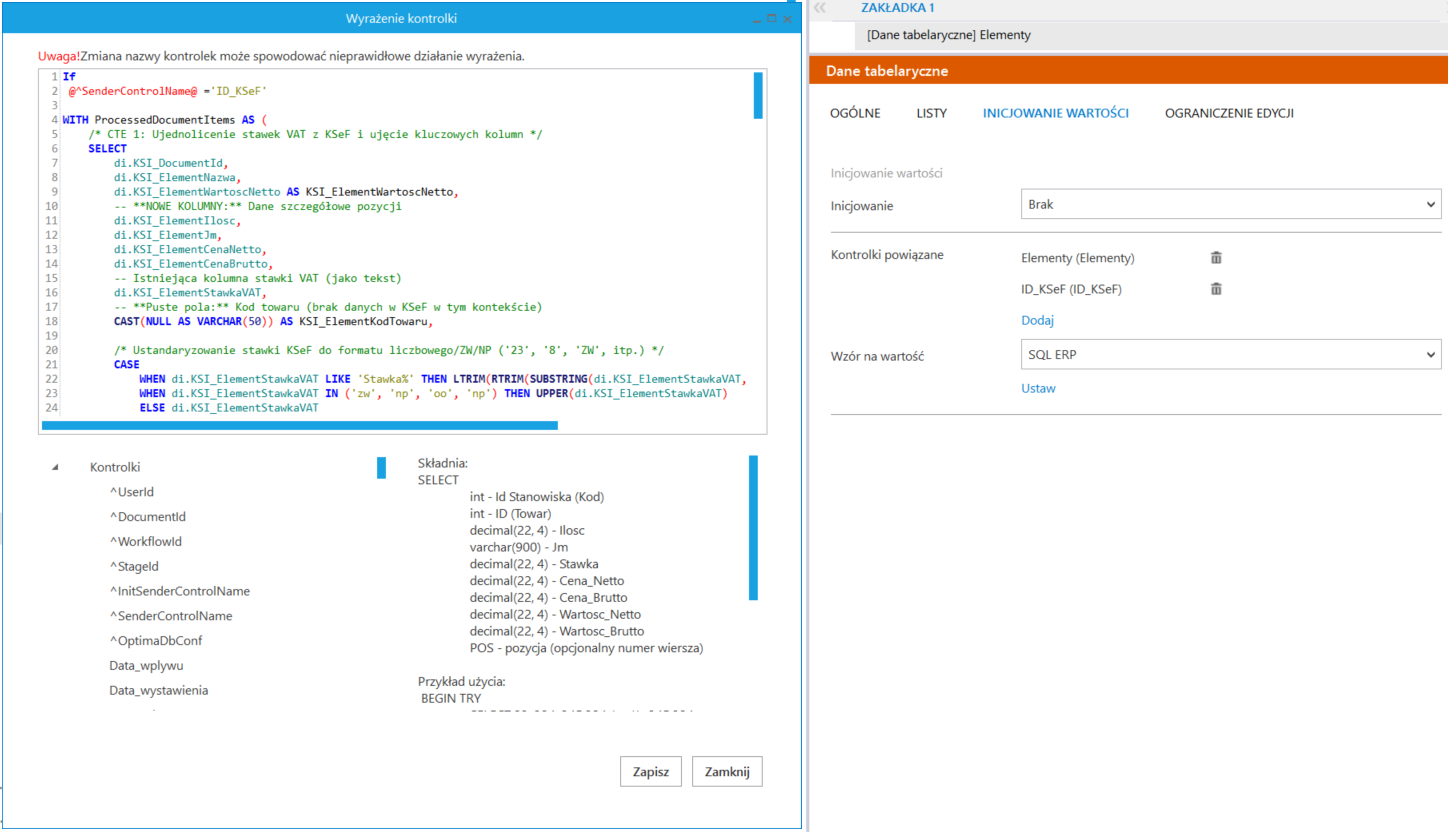Close the Wyrażenie kontrolki dialog with X
The image size is (1448, 832).
pyautogui.click(x=788, y=18)
